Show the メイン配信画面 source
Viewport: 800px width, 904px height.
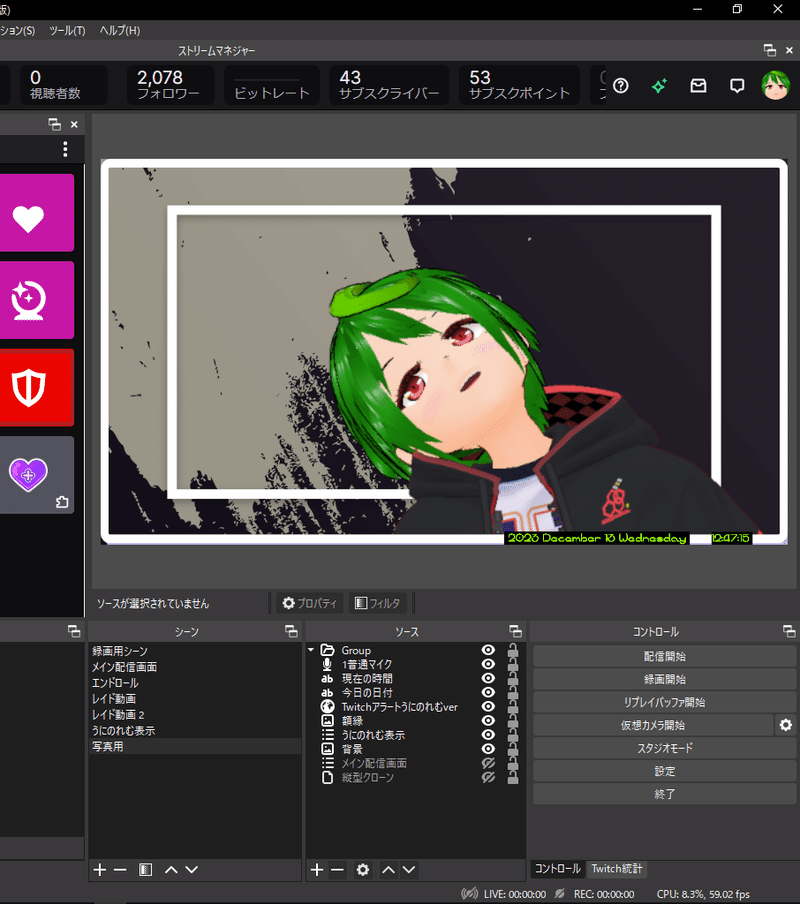(x=488, y=763)
